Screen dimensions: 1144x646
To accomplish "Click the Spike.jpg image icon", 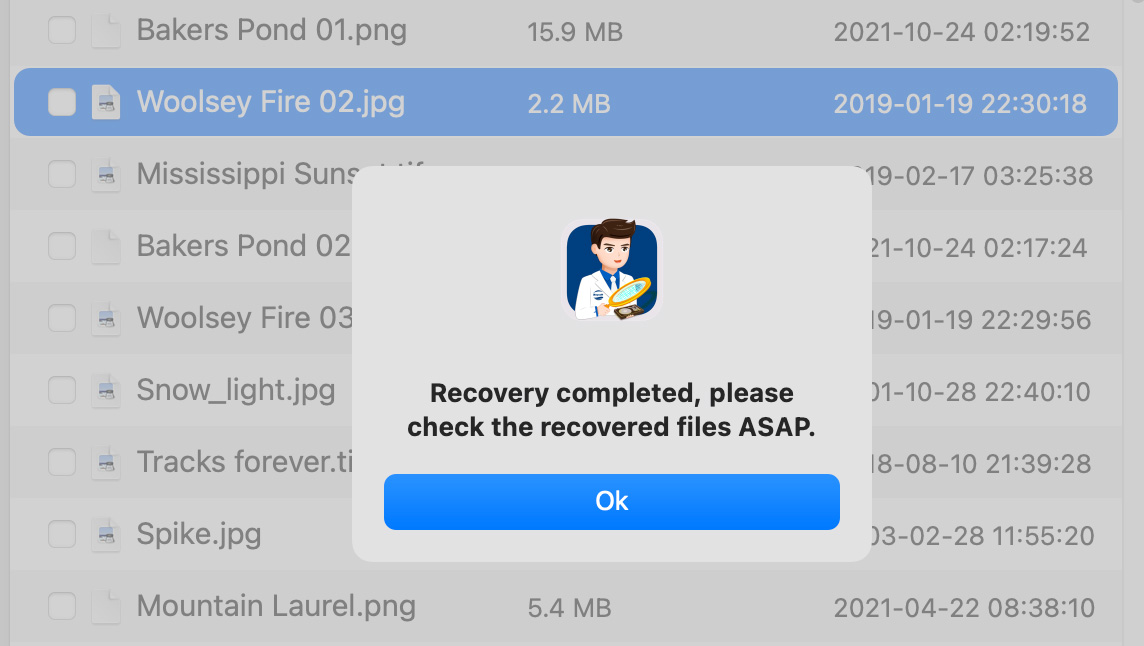I will tap(105, 534).
